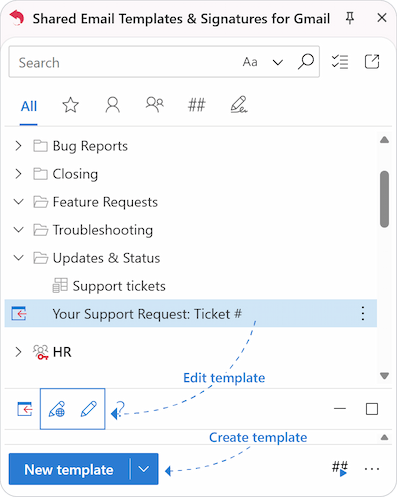Viewport: 397px width, 497px height.
Task: Collapse the Troubleshooting folder
Action: pyautogui.click(x=19, y=230)
